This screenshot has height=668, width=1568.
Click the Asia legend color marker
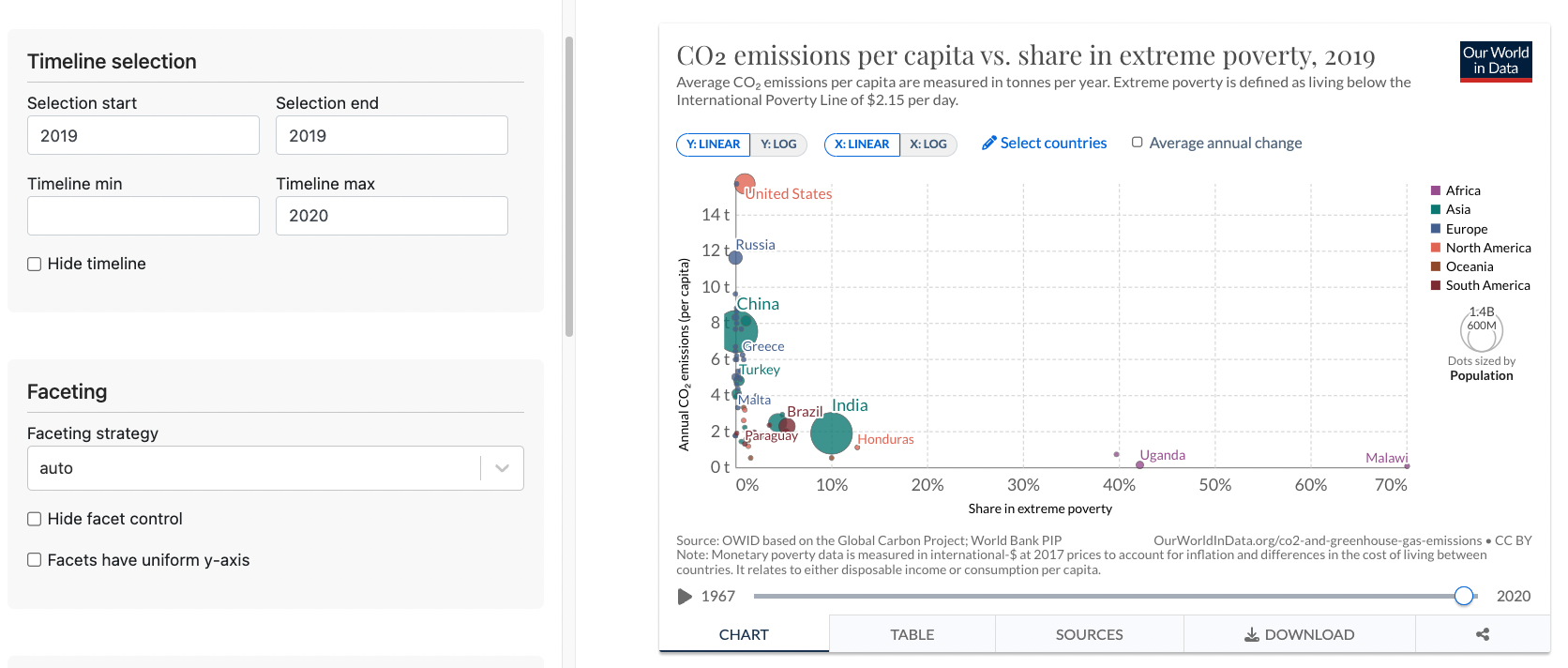coord(1434,209)
